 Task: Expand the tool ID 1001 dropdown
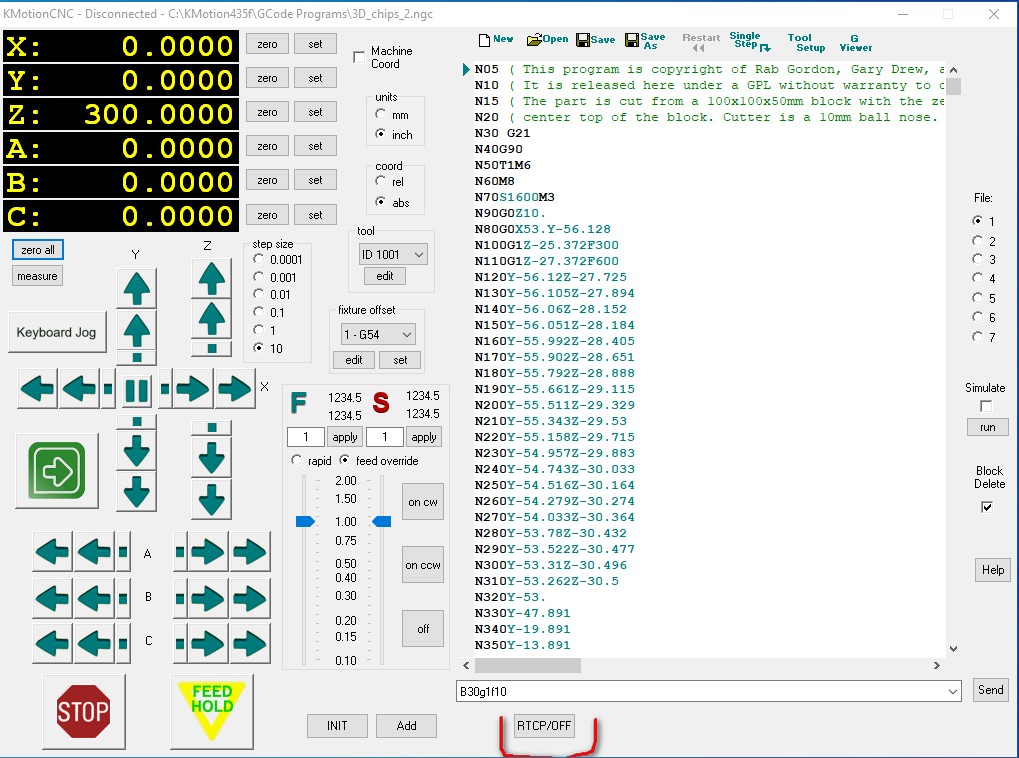pyautogui.click(x=418, y=255)
